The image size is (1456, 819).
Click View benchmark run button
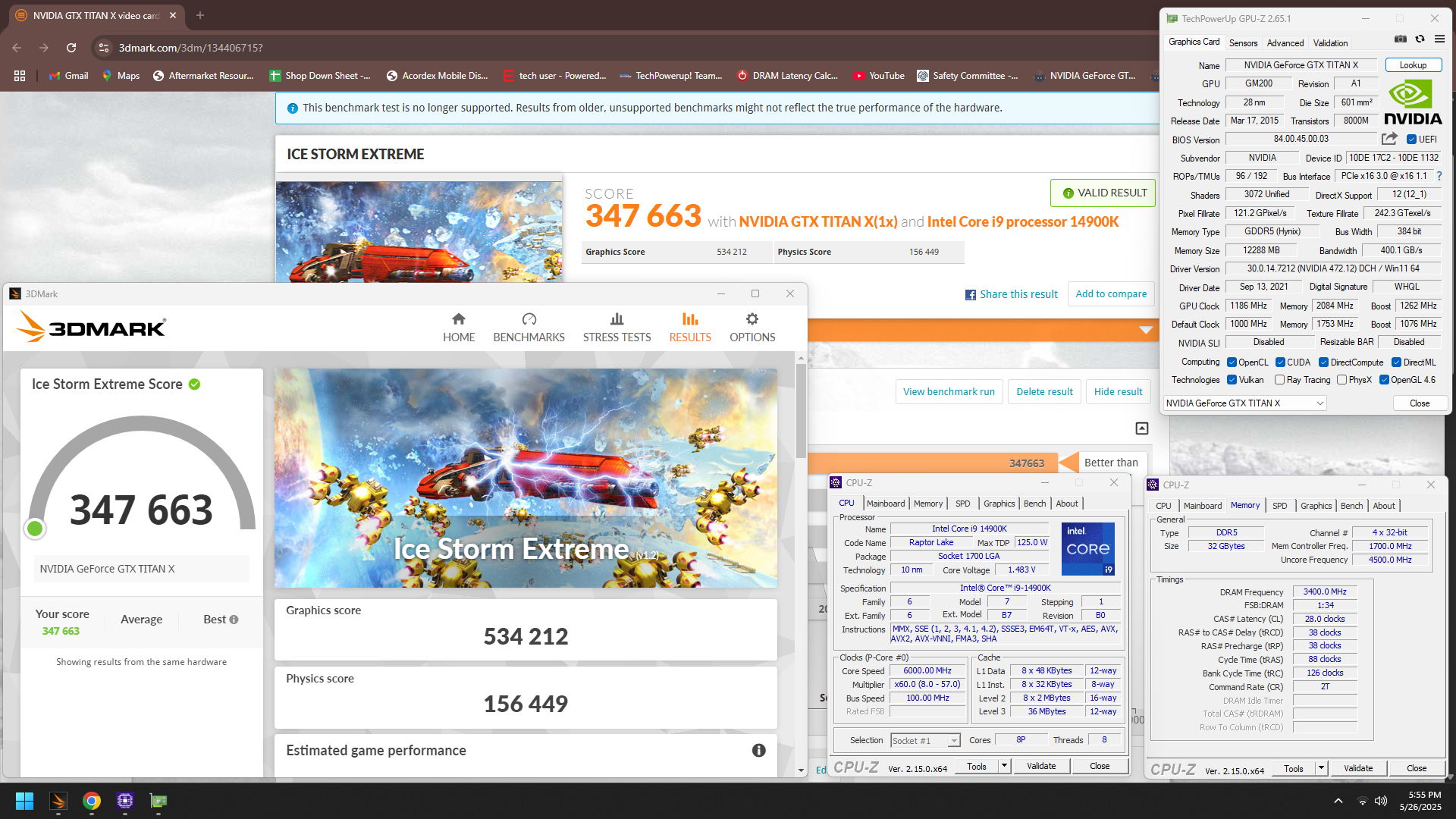[x=949, y=392]
